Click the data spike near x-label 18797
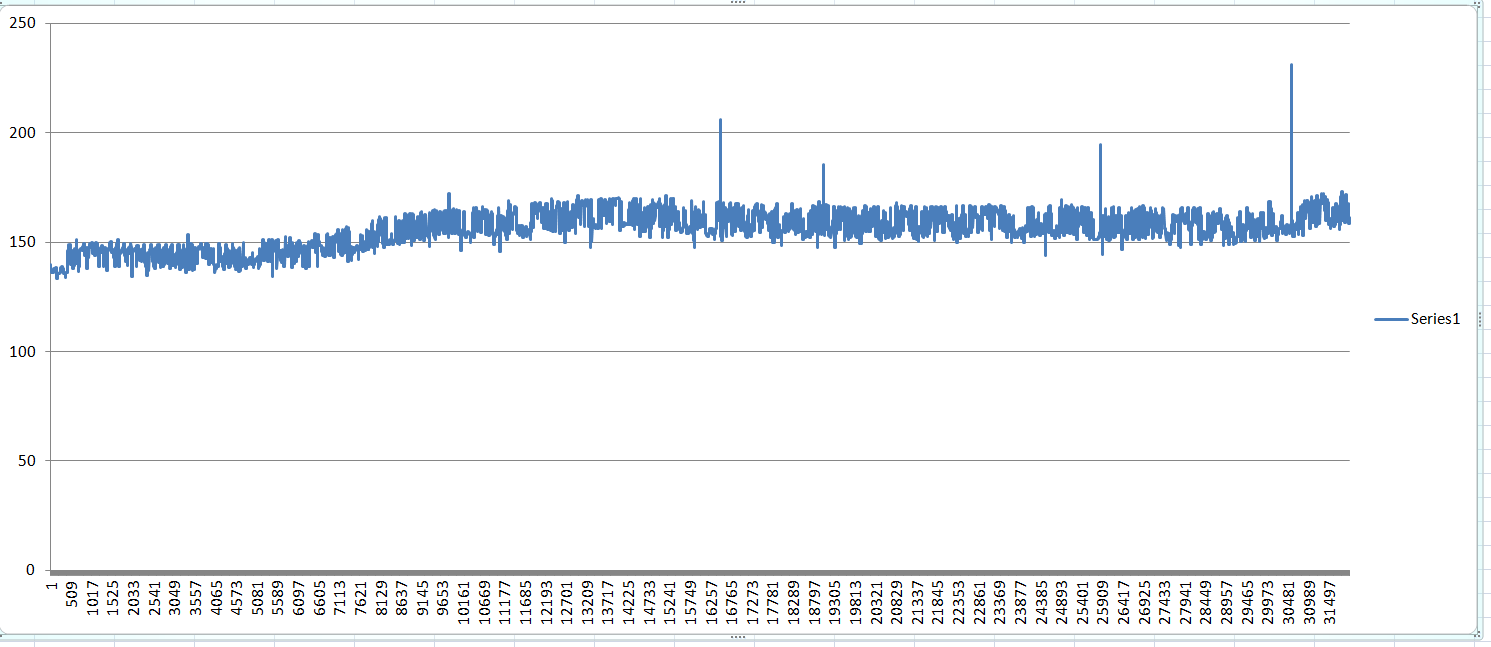This screenshot has height=647, width=1491. [823, 175]
